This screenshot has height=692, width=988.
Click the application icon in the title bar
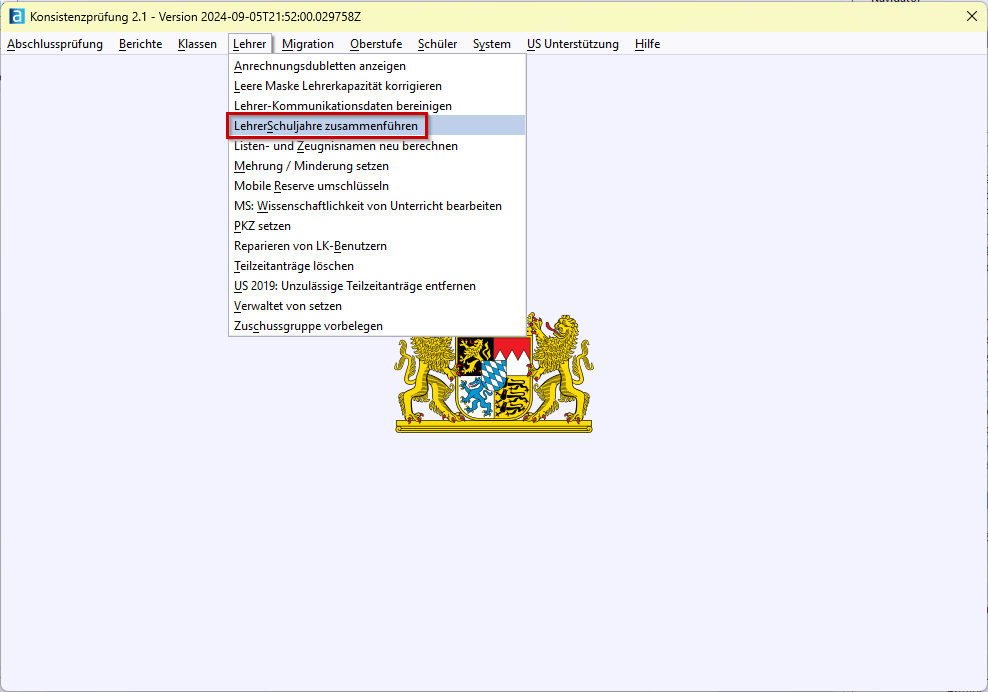tap(17, 16)
